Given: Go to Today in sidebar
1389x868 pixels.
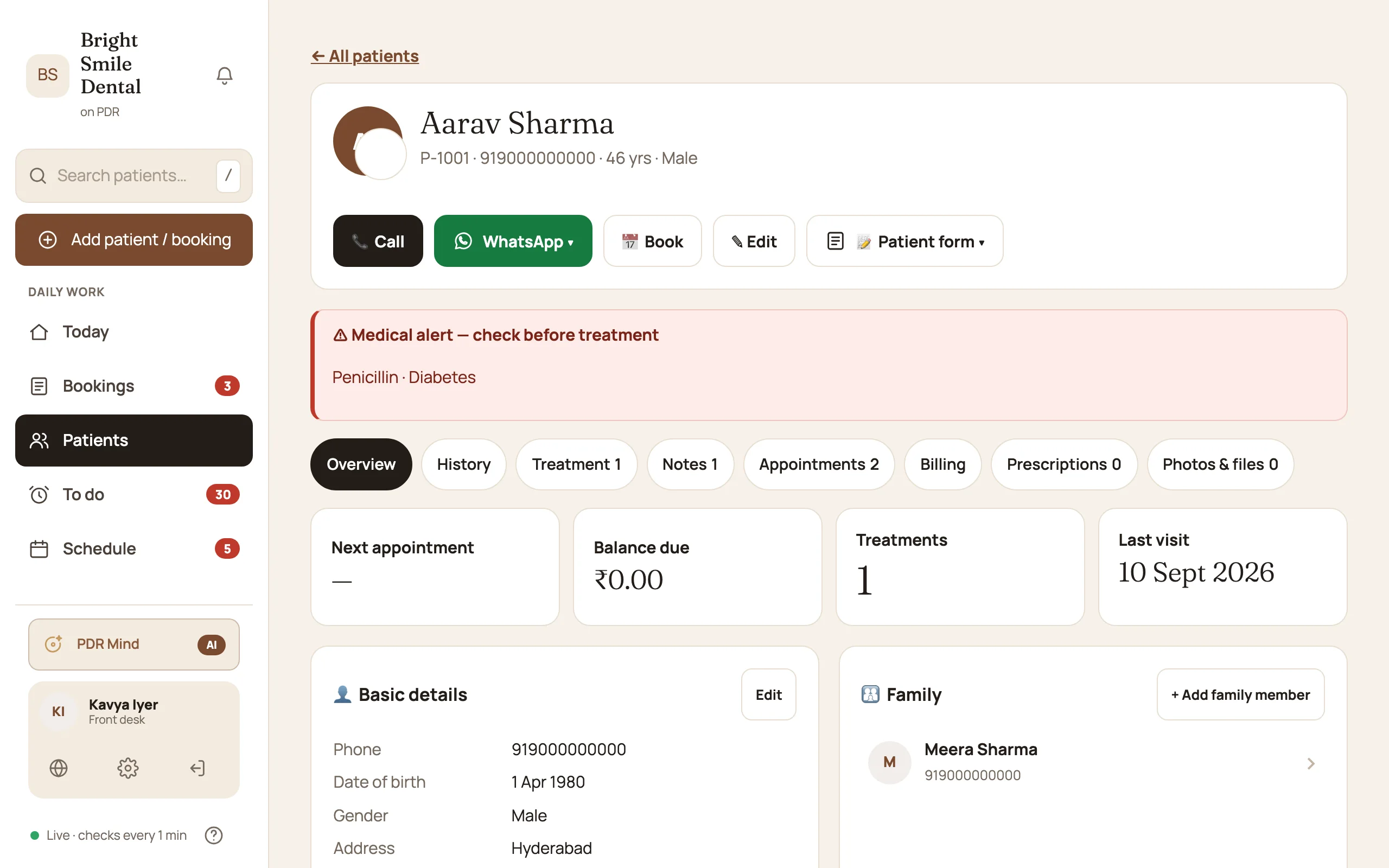Looking at the screenshot, I should click(133, 332).
